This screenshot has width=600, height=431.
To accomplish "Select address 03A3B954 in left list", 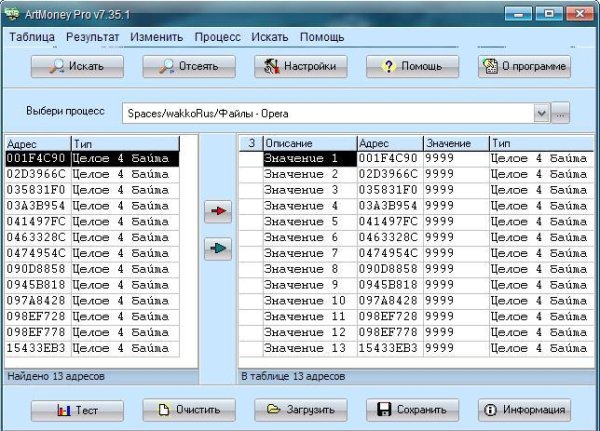I will 36,206.
